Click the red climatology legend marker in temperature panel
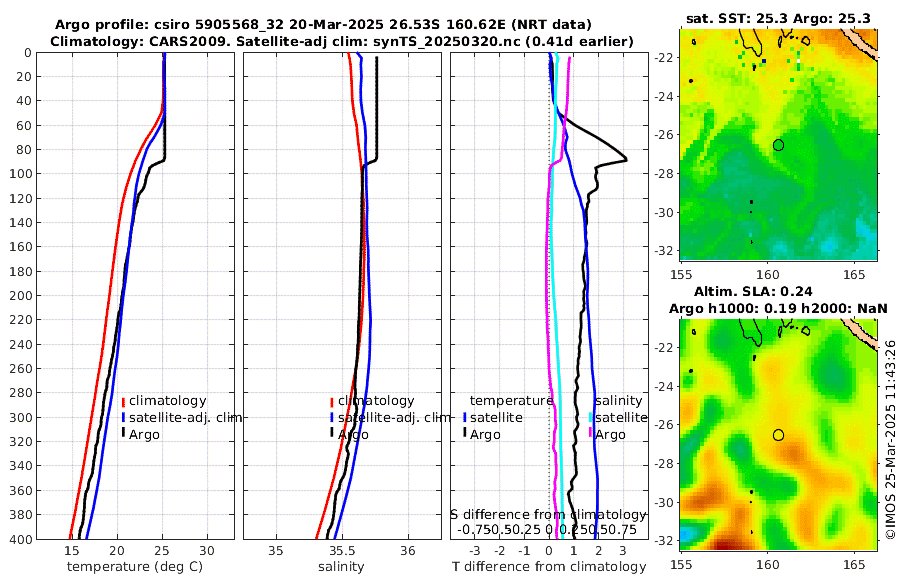The height and width of the screenshot is (580, 900). (x=123, y=401)
